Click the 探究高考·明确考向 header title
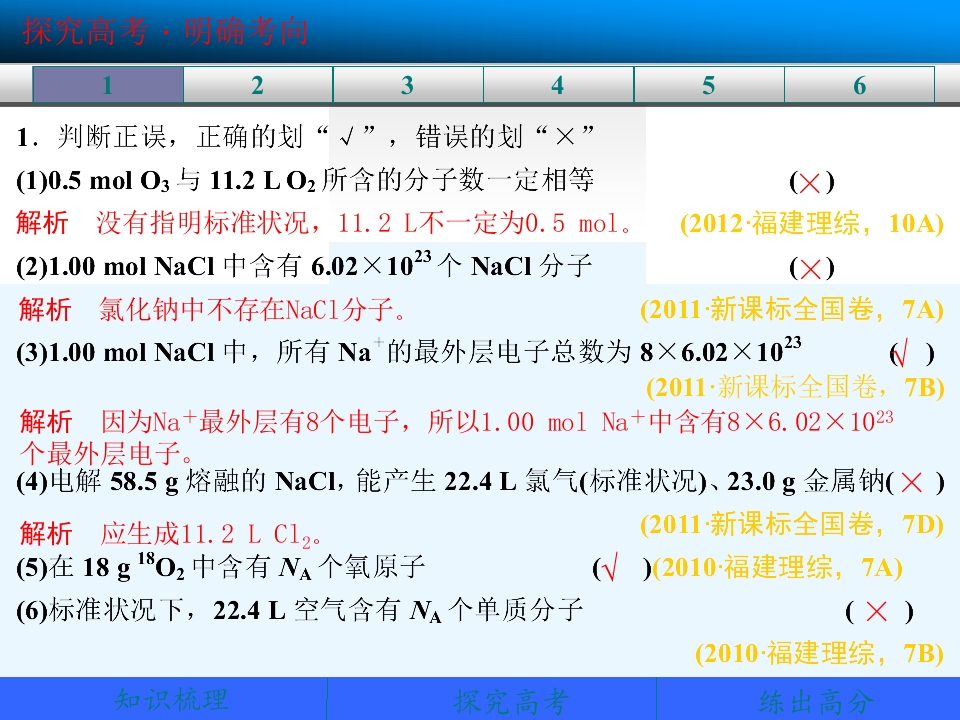Image resolution: width=960 pixels, height=720 pixels. (x=165, y=31)
